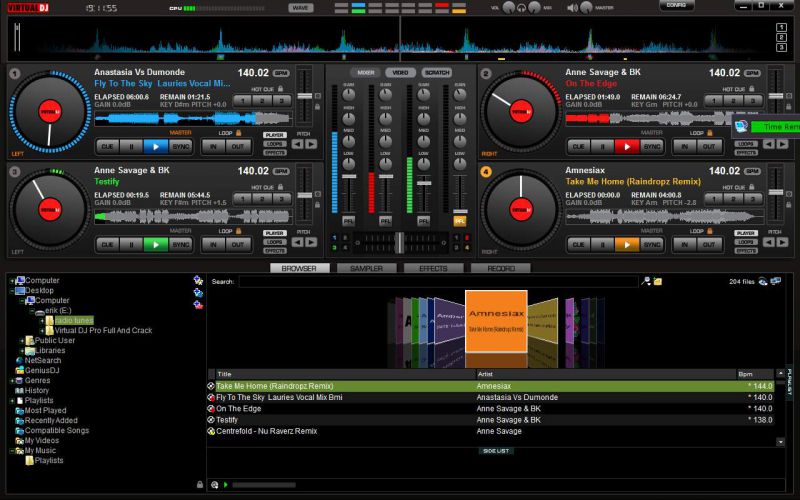The width and height of the screenshot is (800, 500).
Task: Adjust the crossfader position
Action: (400, 243)
